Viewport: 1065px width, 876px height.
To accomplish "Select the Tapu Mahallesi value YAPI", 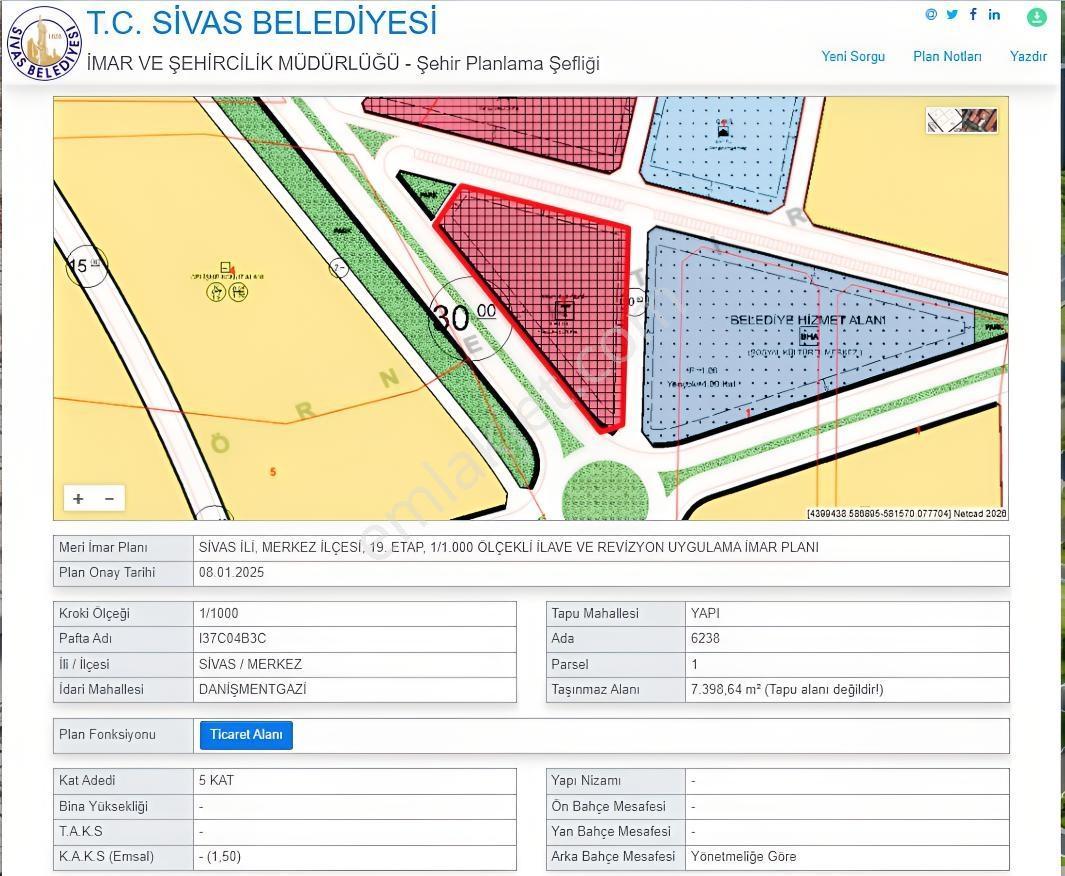I will (x=705, y=613).
